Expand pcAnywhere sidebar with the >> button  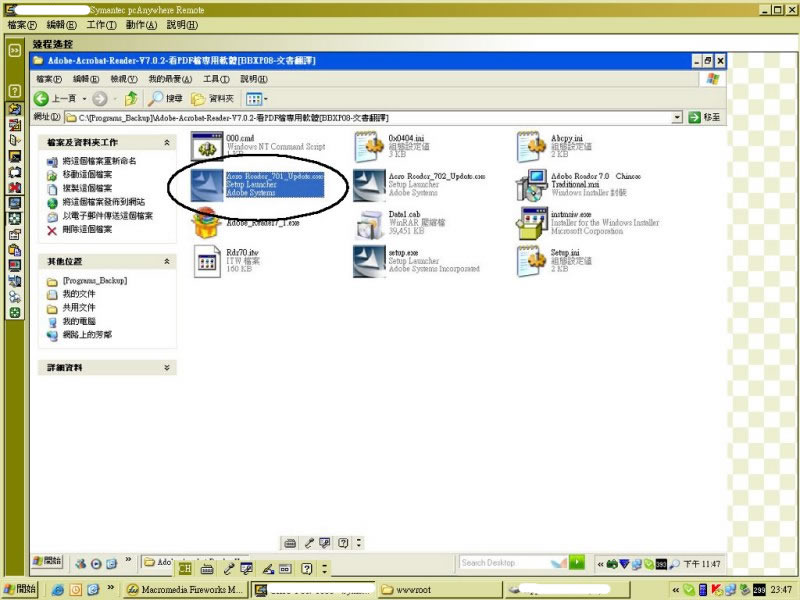(15, 50)
